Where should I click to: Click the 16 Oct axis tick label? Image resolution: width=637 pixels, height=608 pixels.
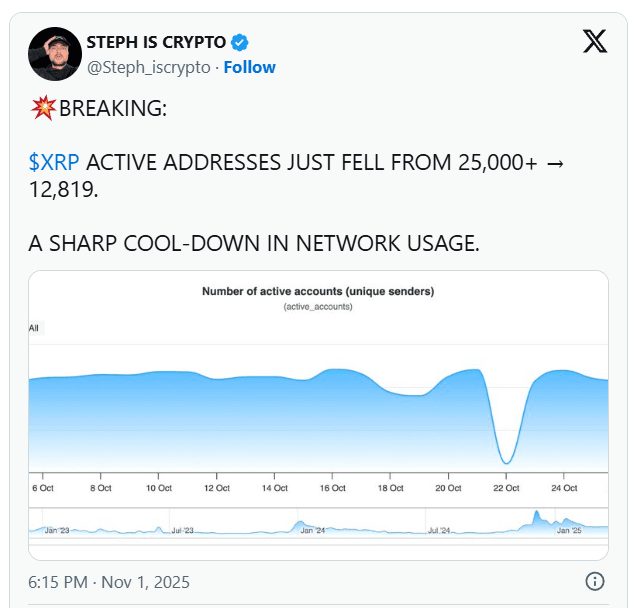pyautogui.click(x=332, y=488)
